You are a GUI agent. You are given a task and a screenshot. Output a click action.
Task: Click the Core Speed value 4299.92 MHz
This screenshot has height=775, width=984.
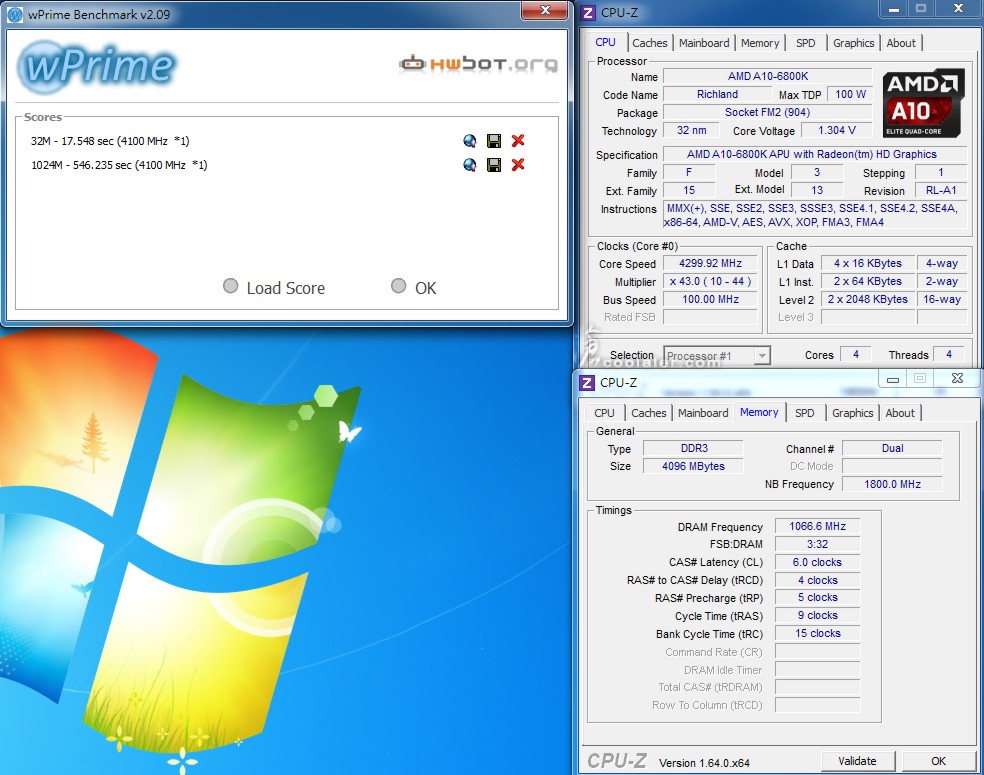point(710,264)
